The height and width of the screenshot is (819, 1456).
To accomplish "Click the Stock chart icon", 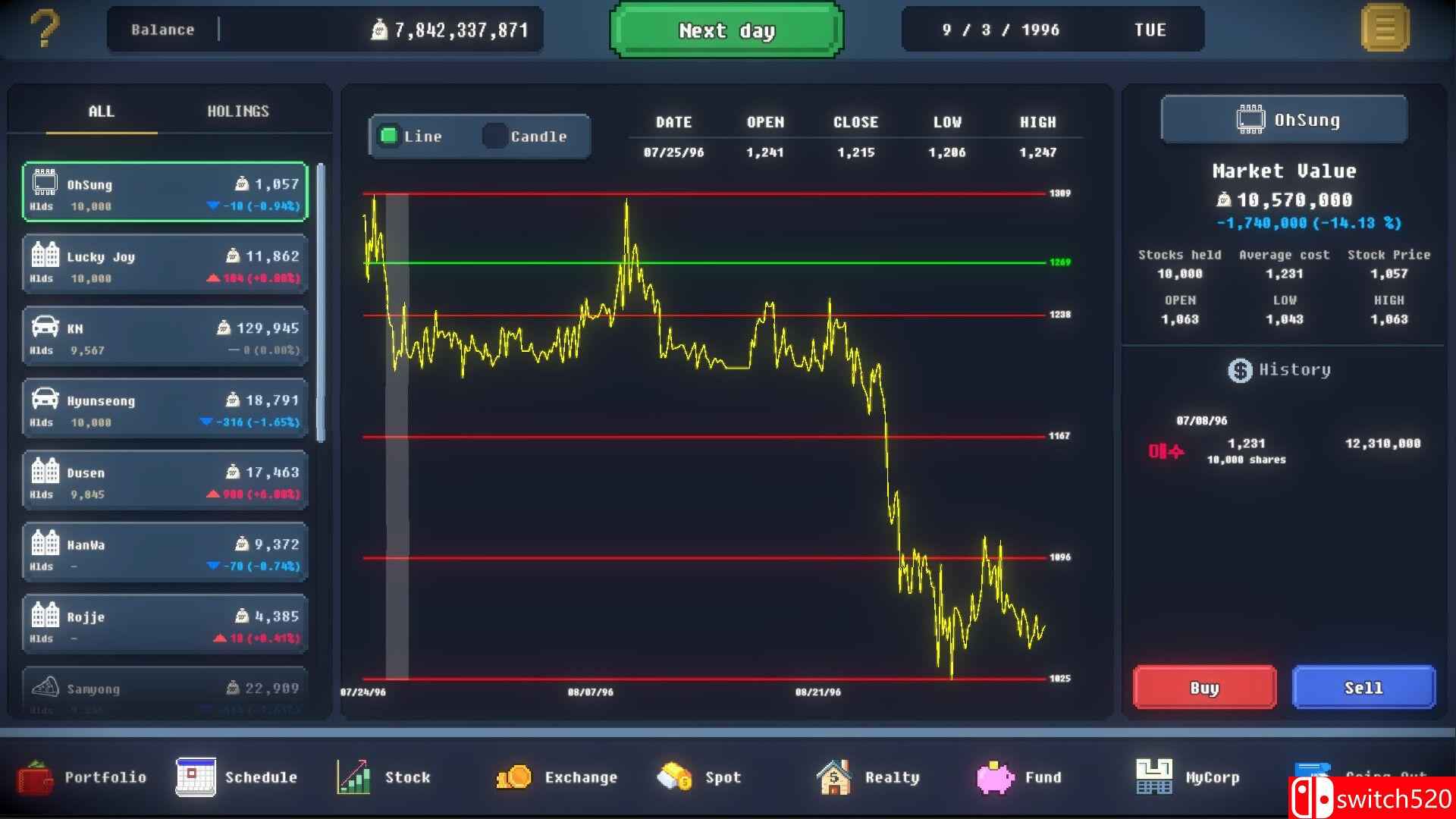I will coord(353,777).
